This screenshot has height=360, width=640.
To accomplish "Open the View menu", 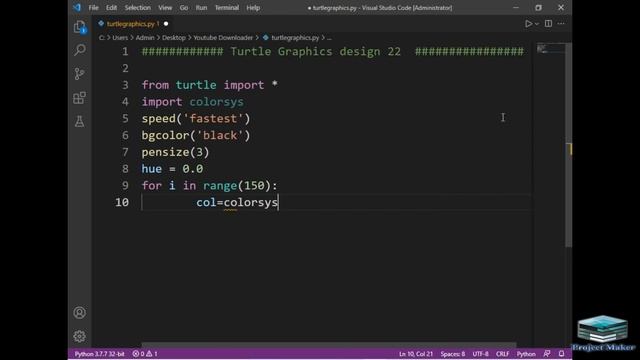I will click(165, 8).
